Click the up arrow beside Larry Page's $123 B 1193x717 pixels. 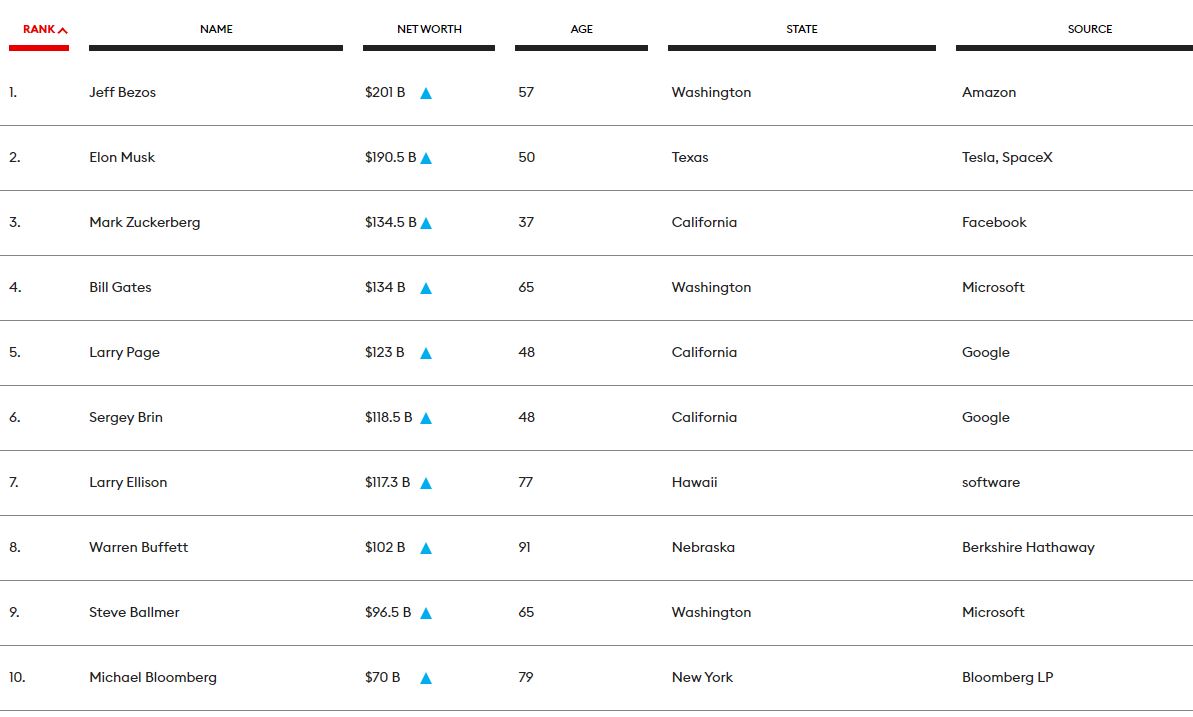click(426, 353)
